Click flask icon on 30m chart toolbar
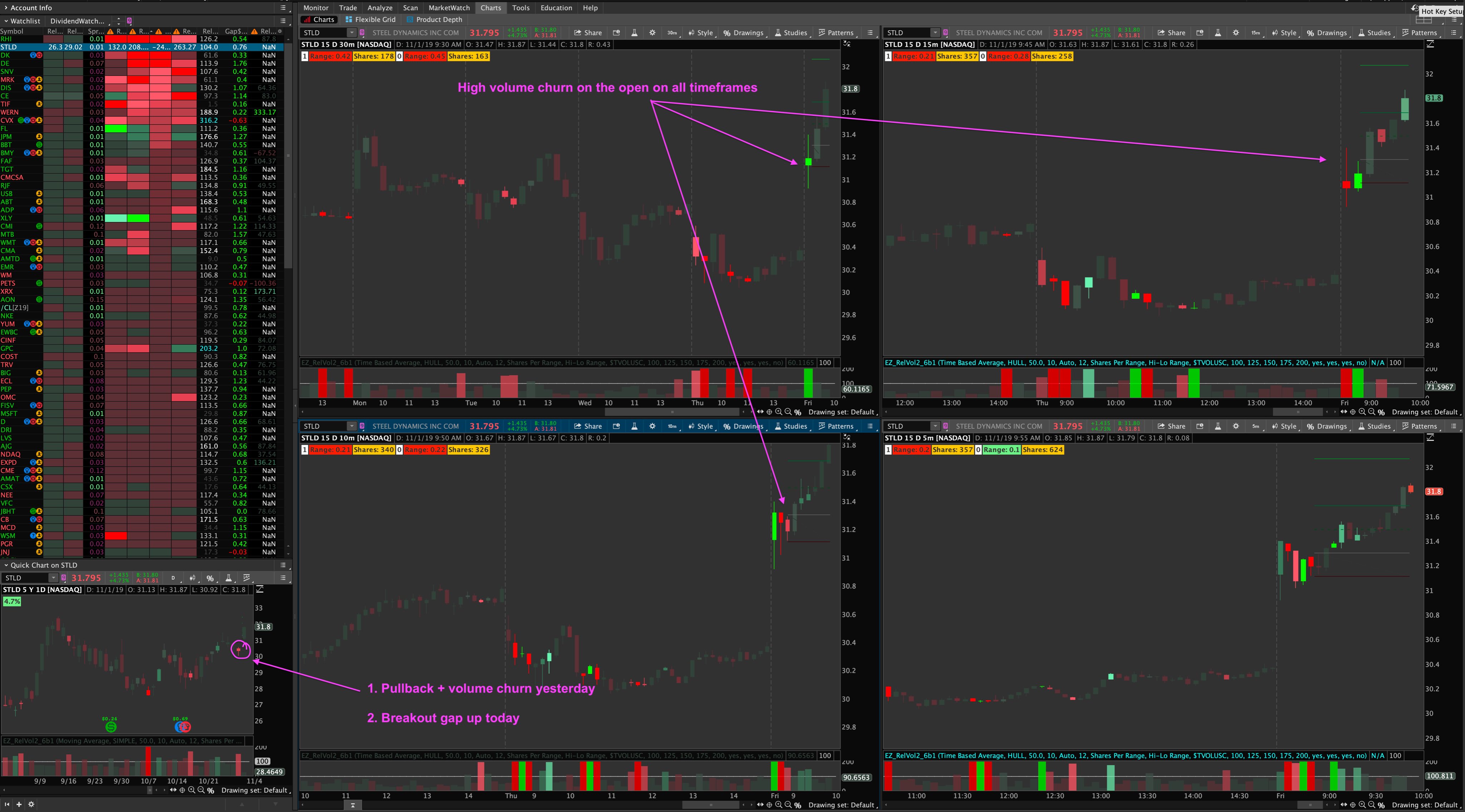This screenshot has width=1465, height=812. 634,33
